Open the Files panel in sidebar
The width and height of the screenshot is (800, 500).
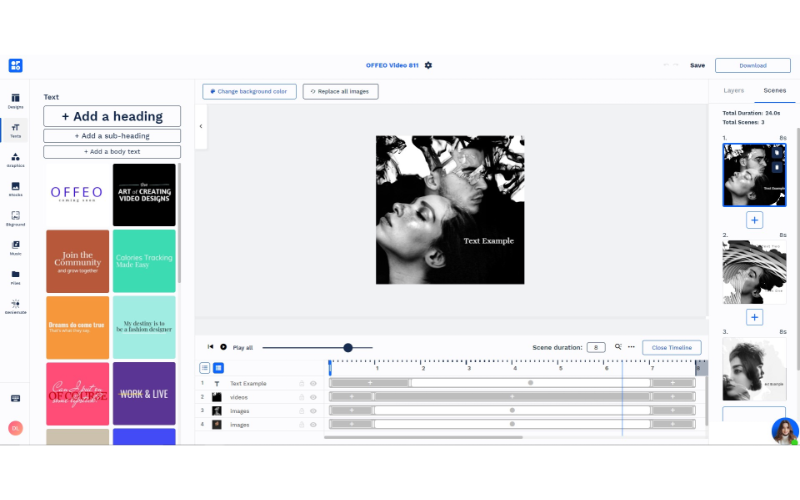[15, 277]
